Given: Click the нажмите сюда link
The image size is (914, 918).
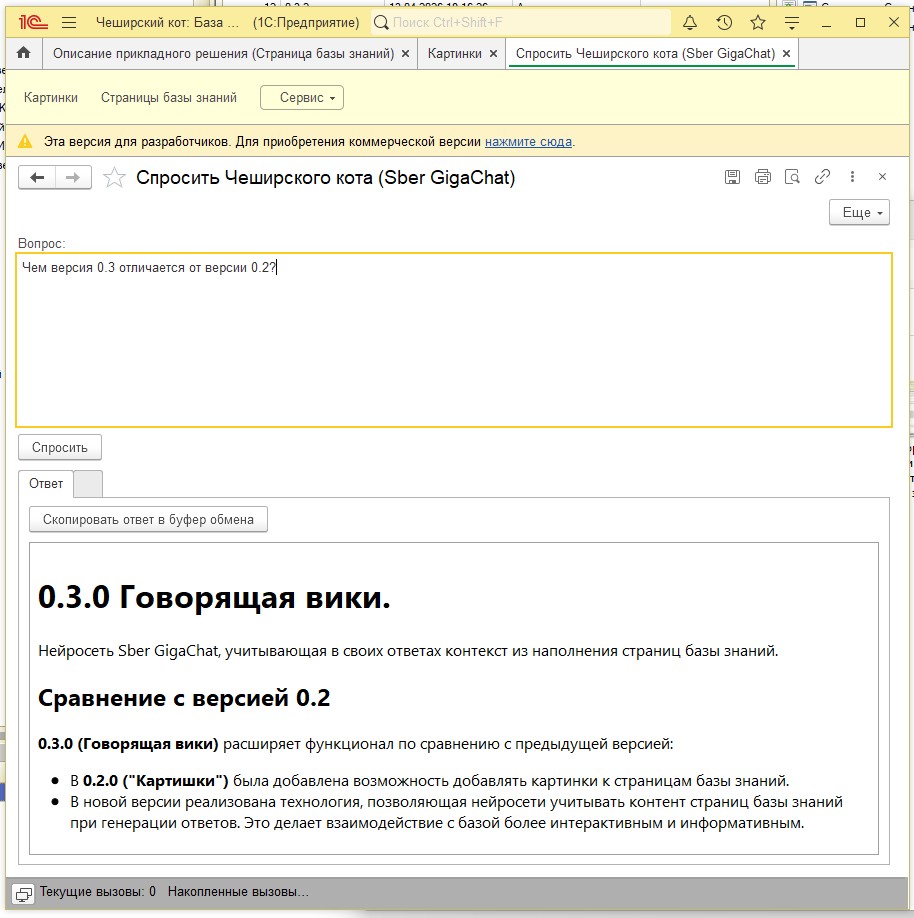Looking at the screenshot, I should coord(528,142).
